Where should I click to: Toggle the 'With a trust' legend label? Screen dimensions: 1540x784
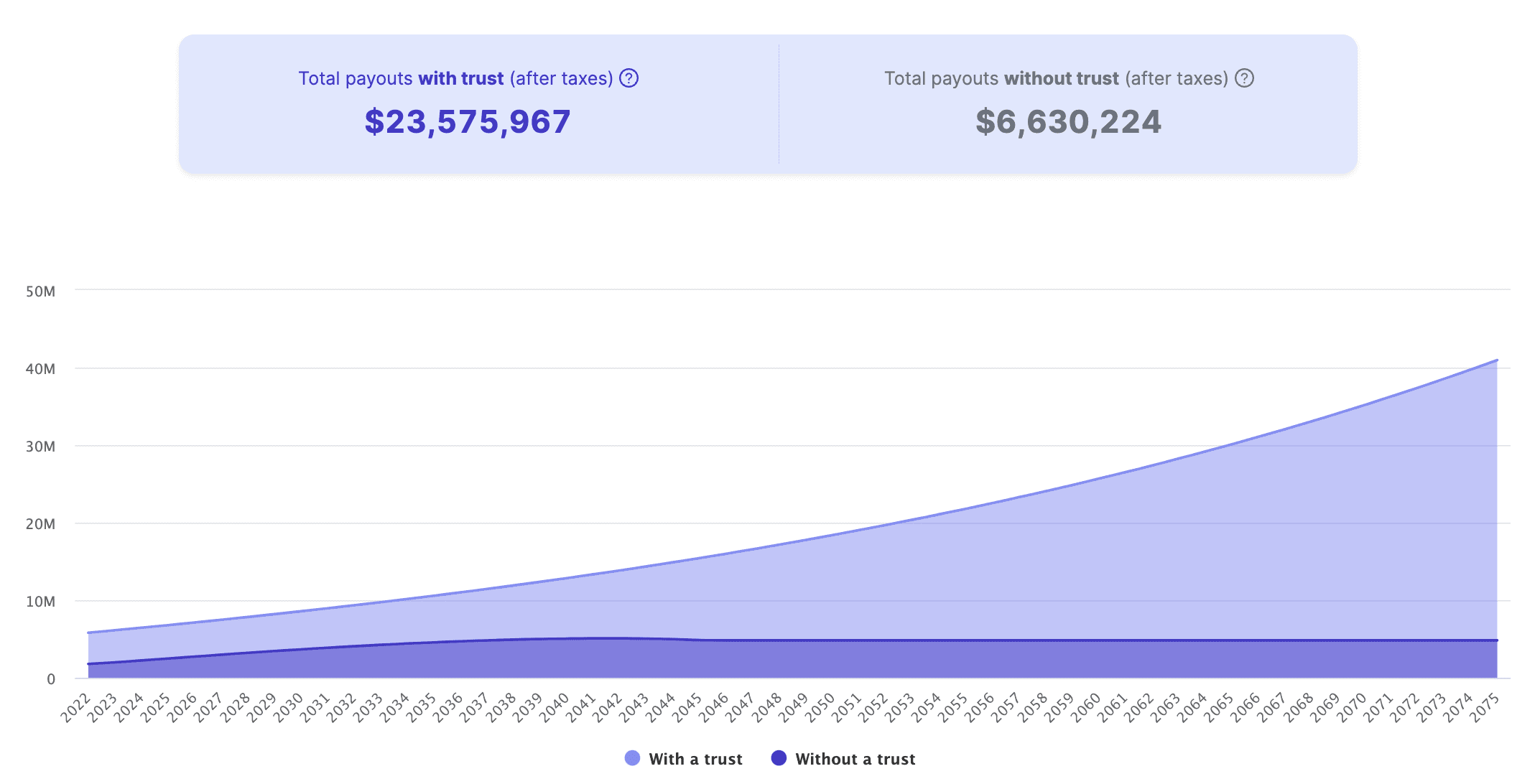click(x=695, y=759)
